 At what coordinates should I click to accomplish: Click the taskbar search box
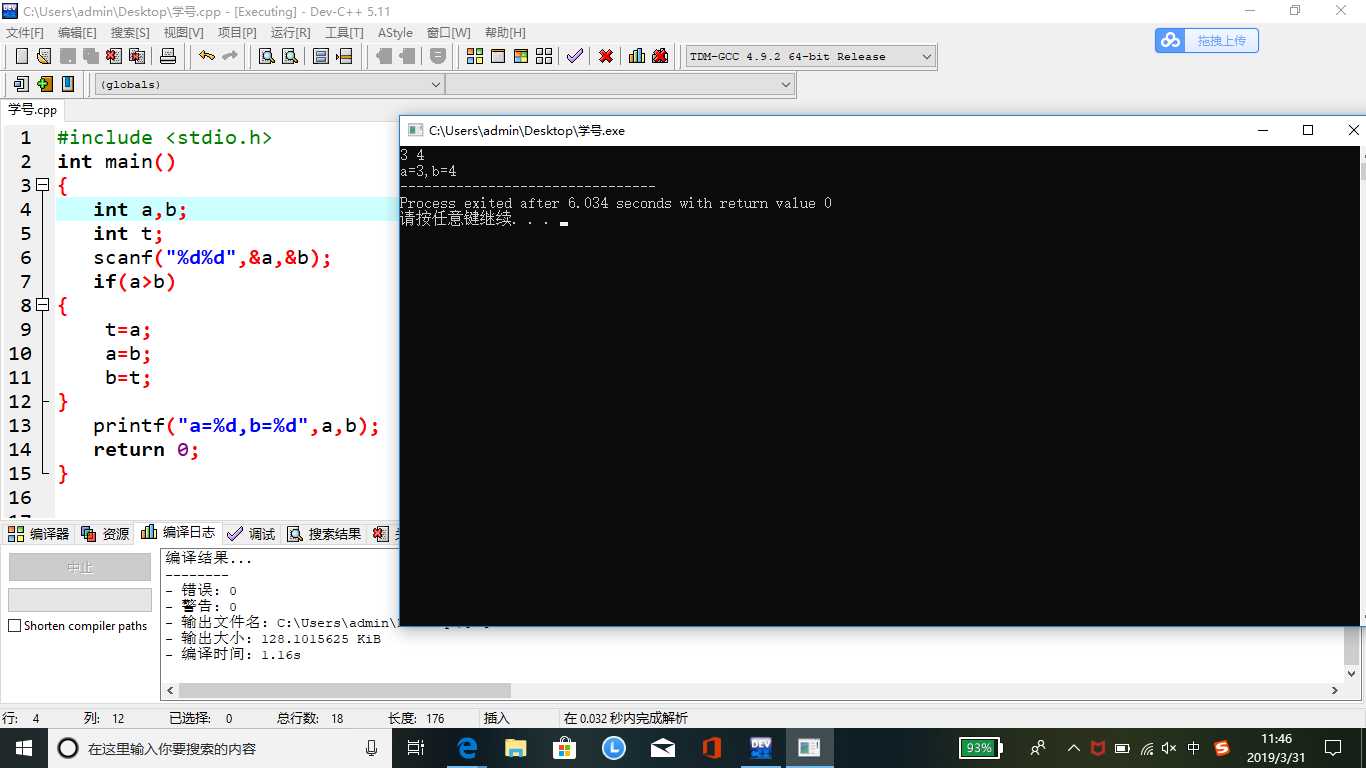click(x=218, y=748)
